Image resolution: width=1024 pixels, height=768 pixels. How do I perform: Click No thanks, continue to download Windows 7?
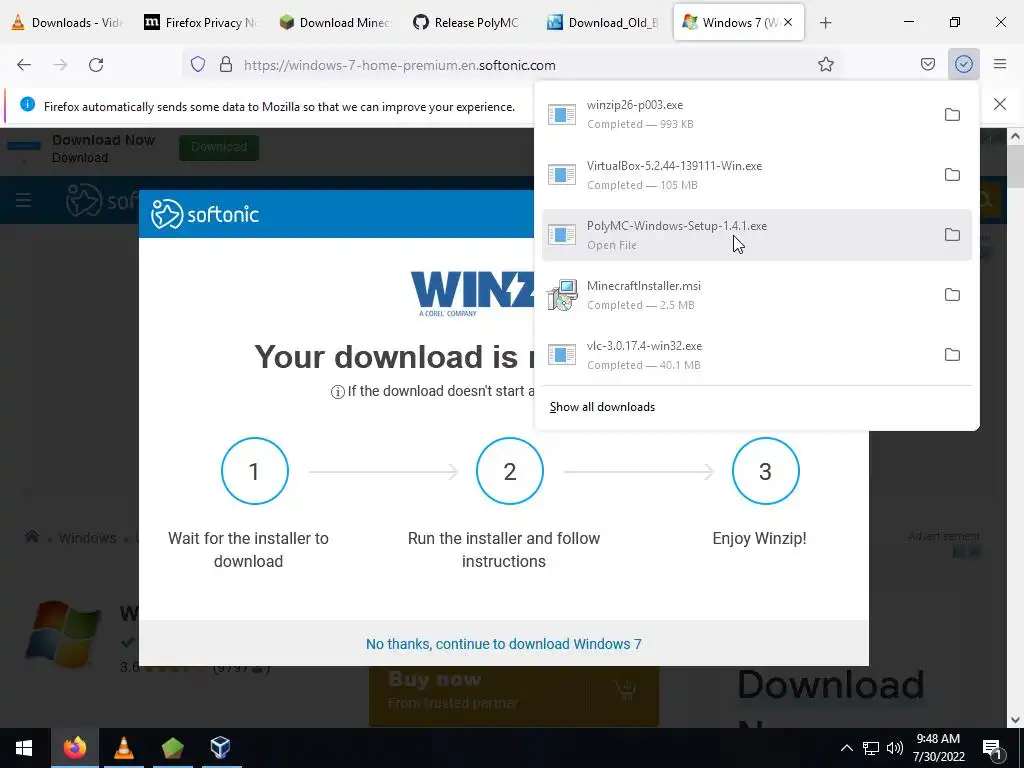click(504, 644)
